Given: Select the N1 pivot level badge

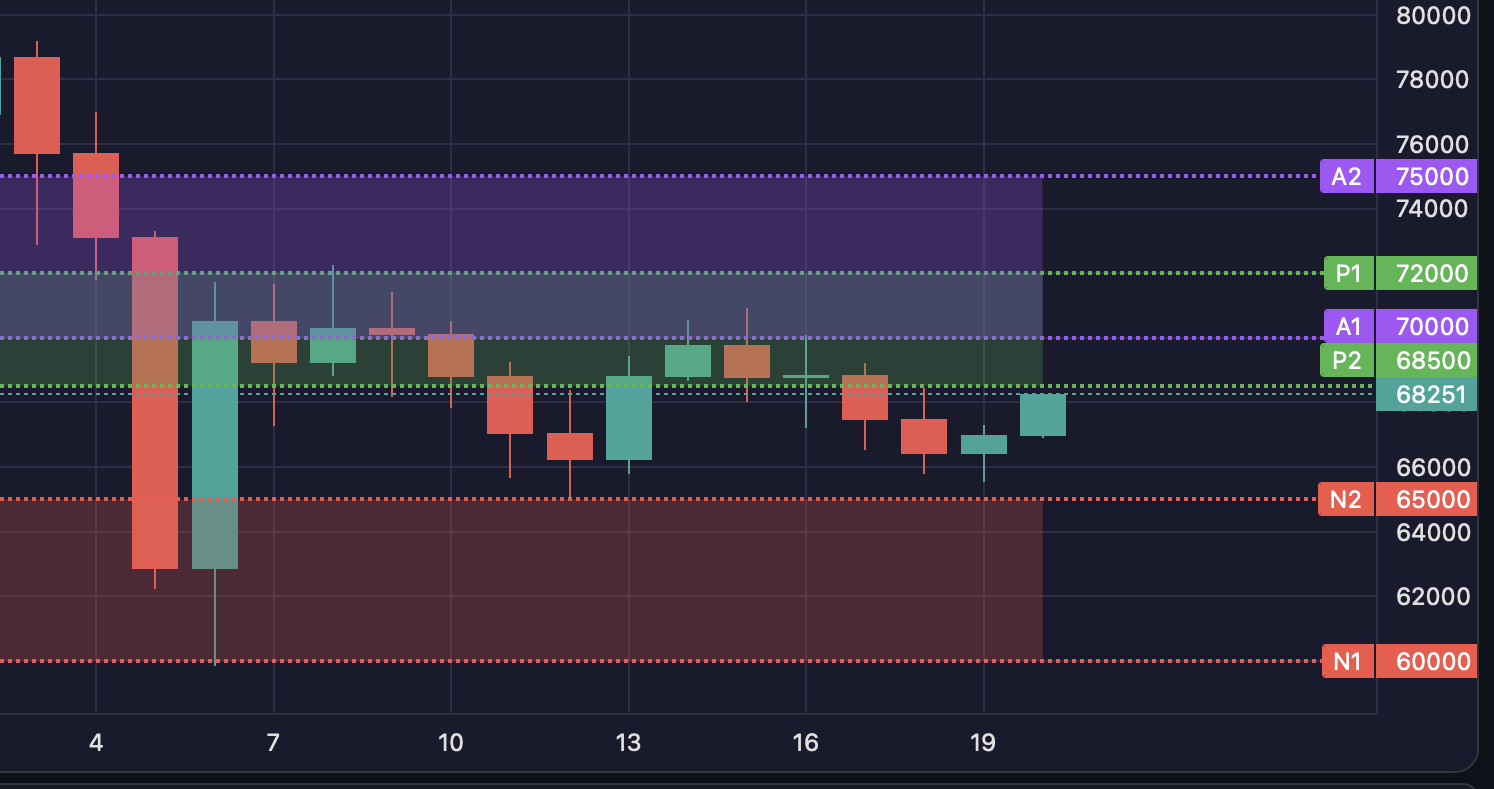Looking at the screenshot, I should click(1346, 660).
